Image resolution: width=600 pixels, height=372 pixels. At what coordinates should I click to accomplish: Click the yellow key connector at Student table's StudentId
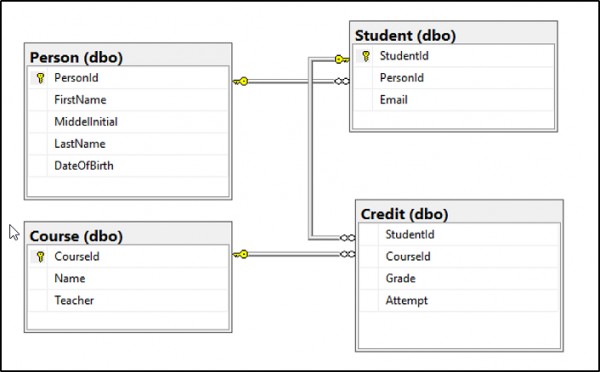click(x=342, y=59)
